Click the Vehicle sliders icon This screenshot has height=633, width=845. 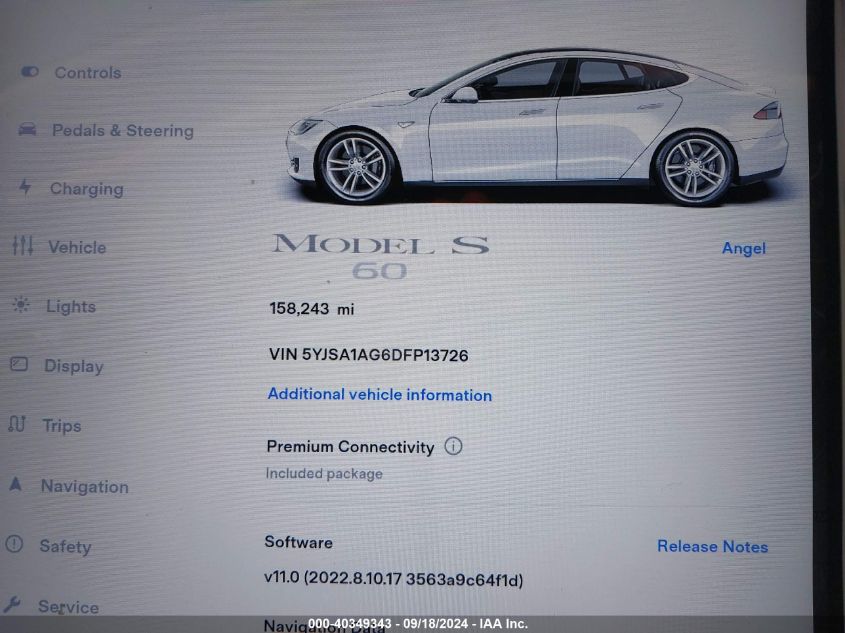[23, 246]
